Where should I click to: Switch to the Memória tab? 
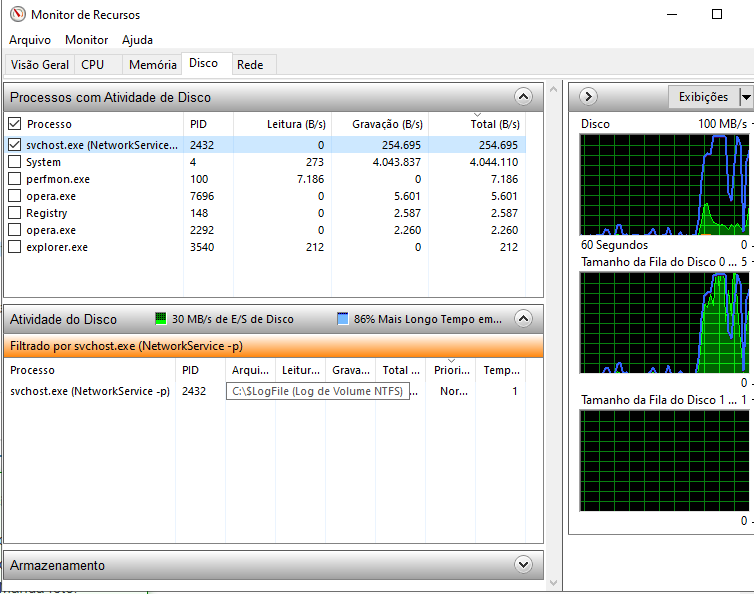[x=152, y=64]
